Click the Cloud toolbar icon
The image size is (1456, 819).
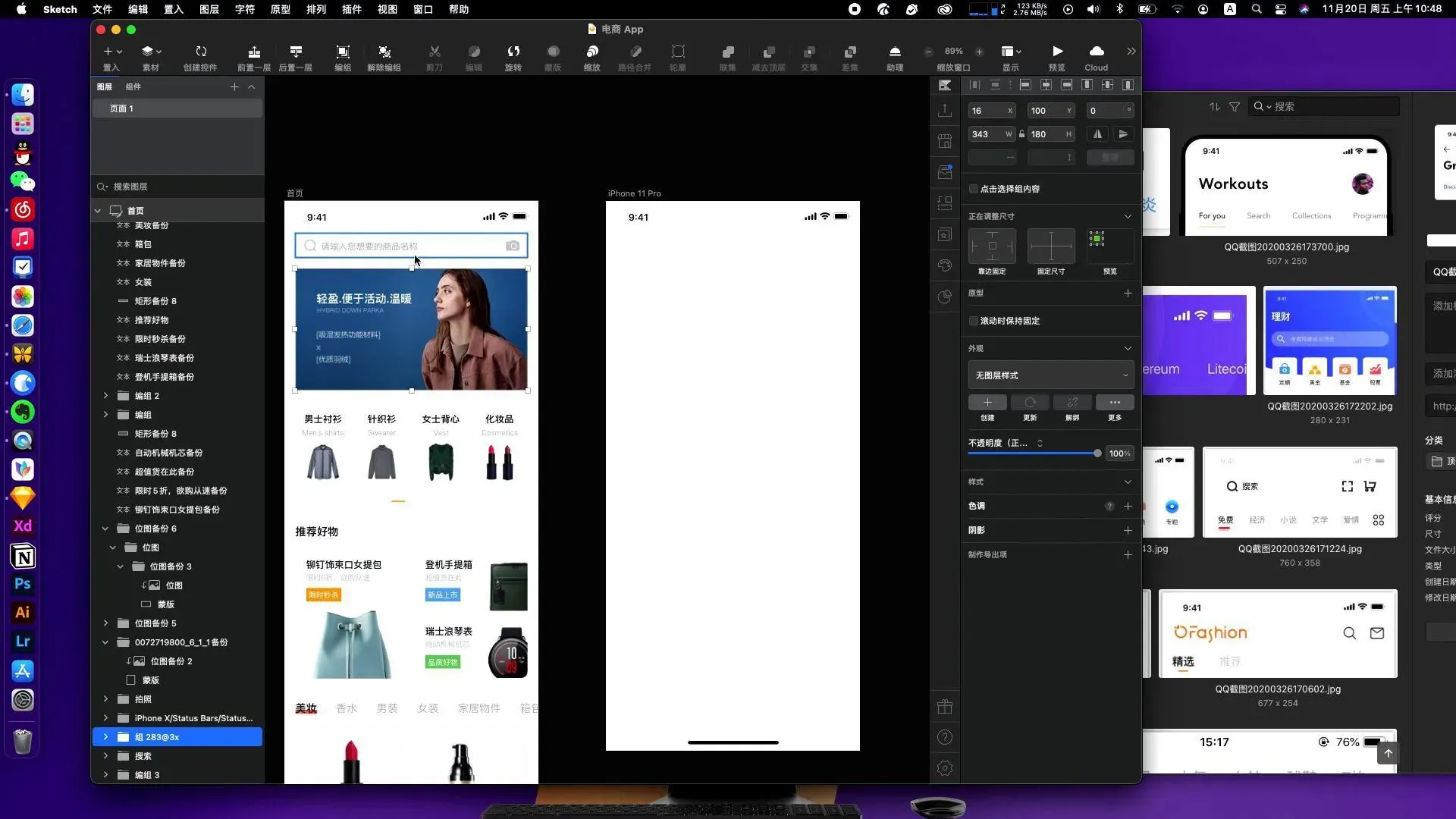[1096, 52]
